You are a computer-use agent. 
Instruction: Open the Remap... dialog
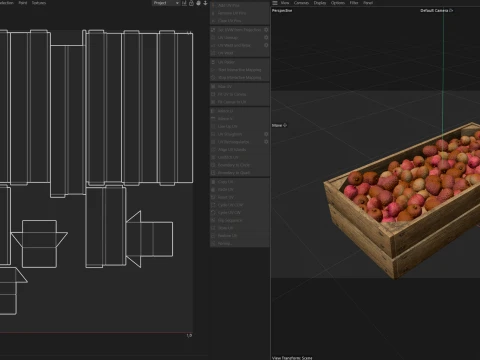tap(240, 243)
